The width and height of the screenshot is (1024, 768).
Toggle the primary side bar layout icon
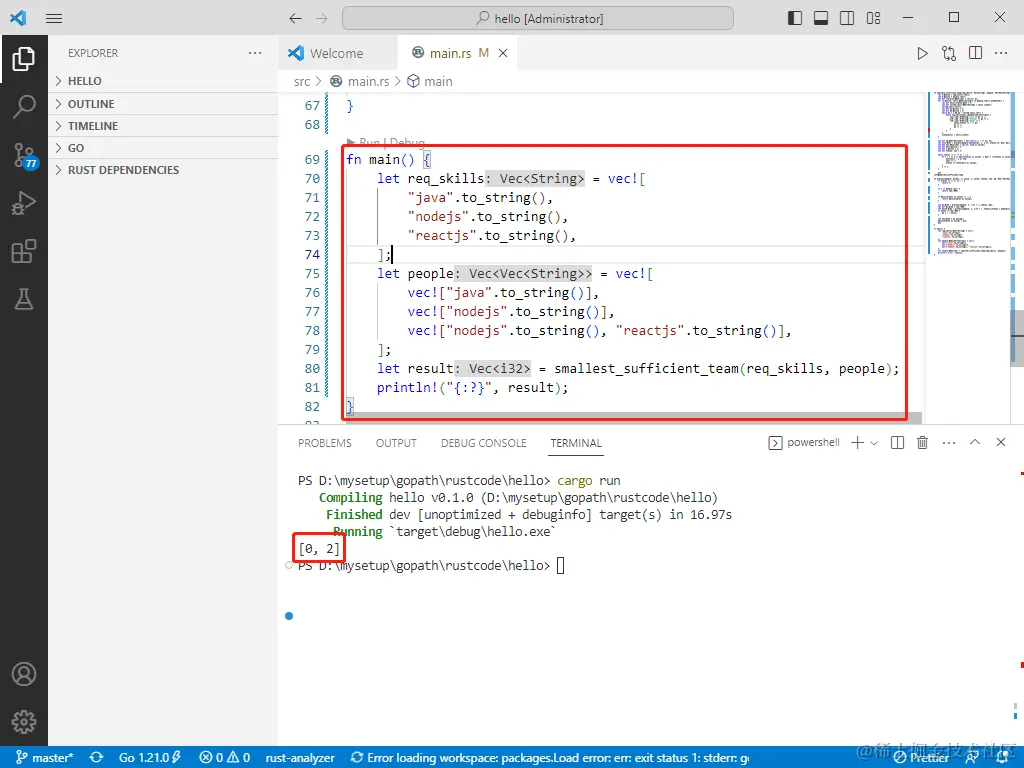(795, 18)
